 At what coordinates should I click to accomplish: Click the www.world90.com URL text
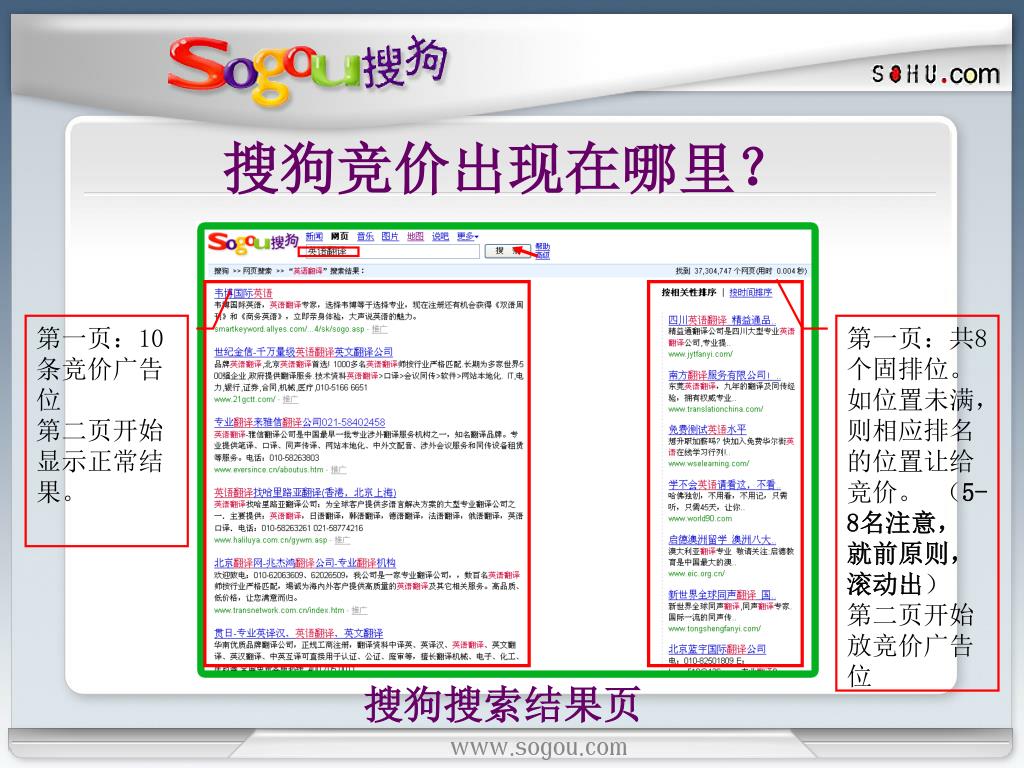pos(700,519)
